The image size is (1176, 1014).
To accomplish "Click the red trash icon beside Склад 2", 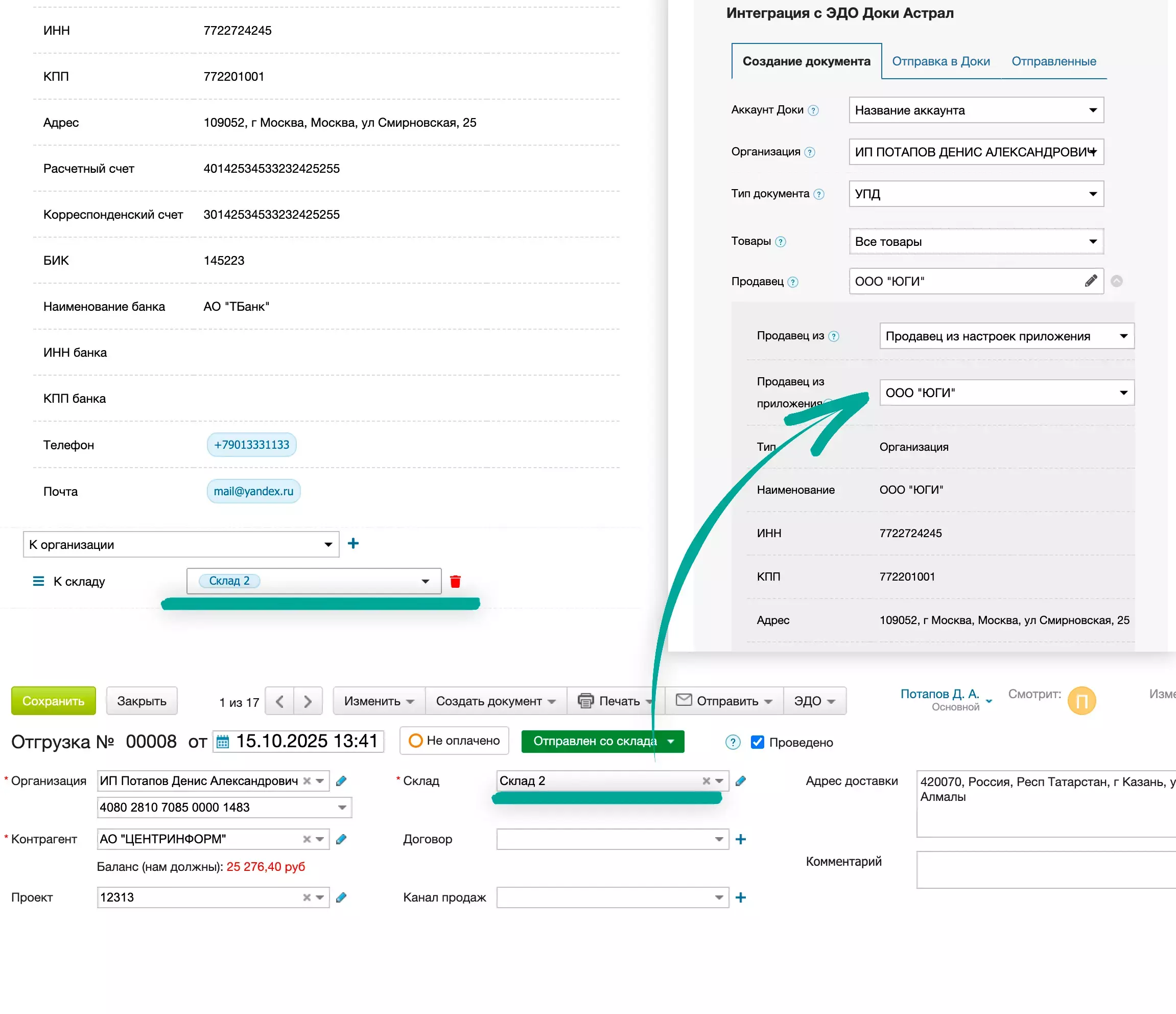I will pyautogui.click(x=455, y=582).
